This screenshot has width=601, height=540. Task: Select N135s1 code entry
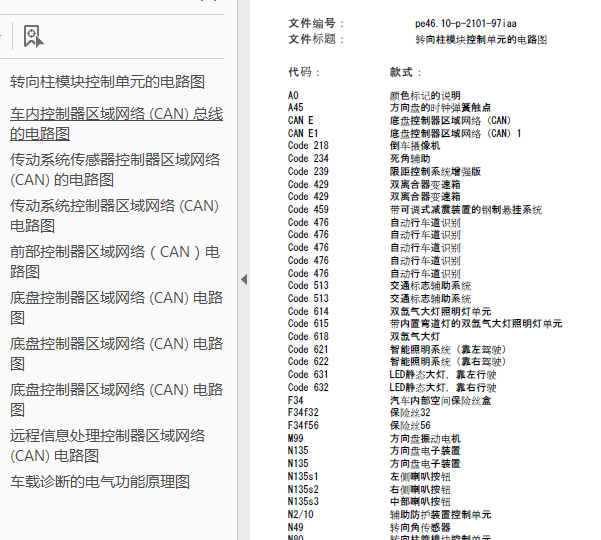[x=303, y=476]
